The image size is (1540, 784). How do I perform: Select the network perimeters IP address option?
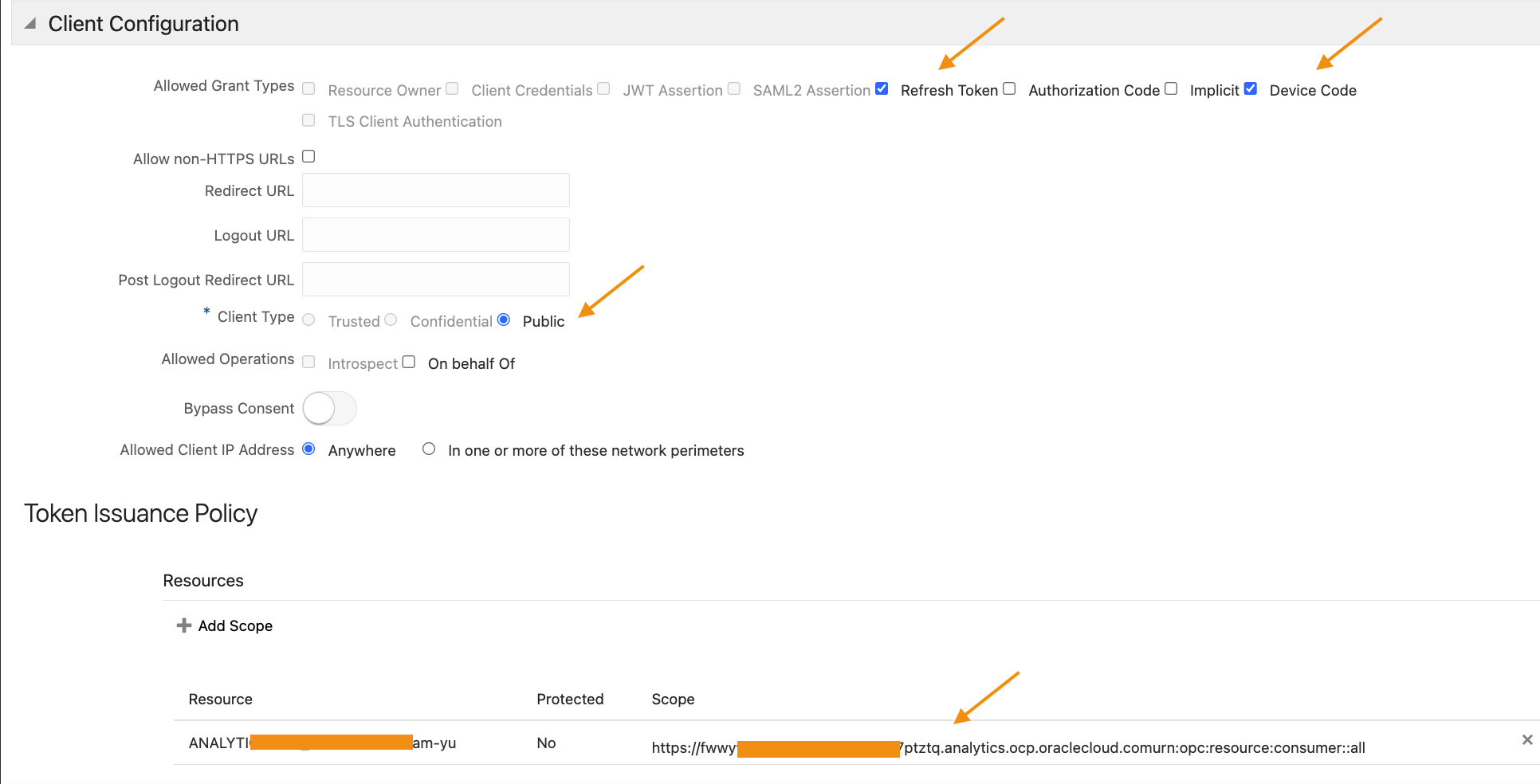[x=429, y=449]
